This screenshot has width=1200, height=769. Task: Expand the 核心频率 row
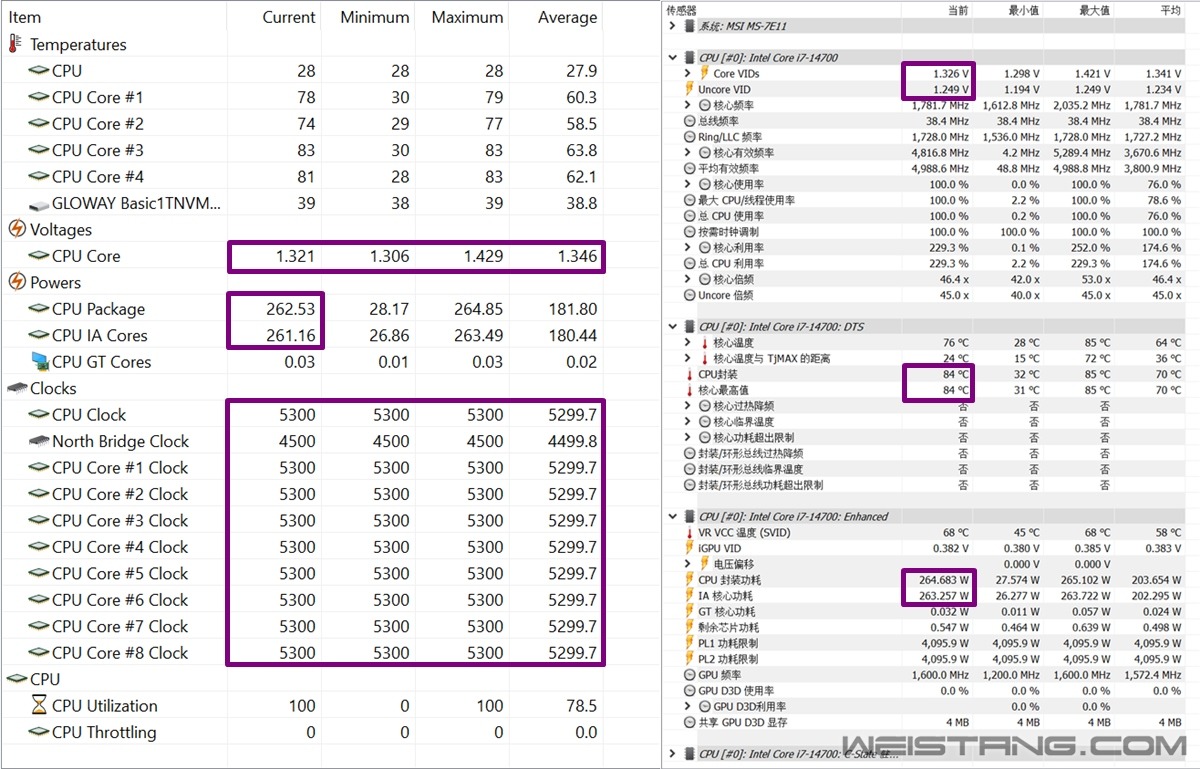688,105
